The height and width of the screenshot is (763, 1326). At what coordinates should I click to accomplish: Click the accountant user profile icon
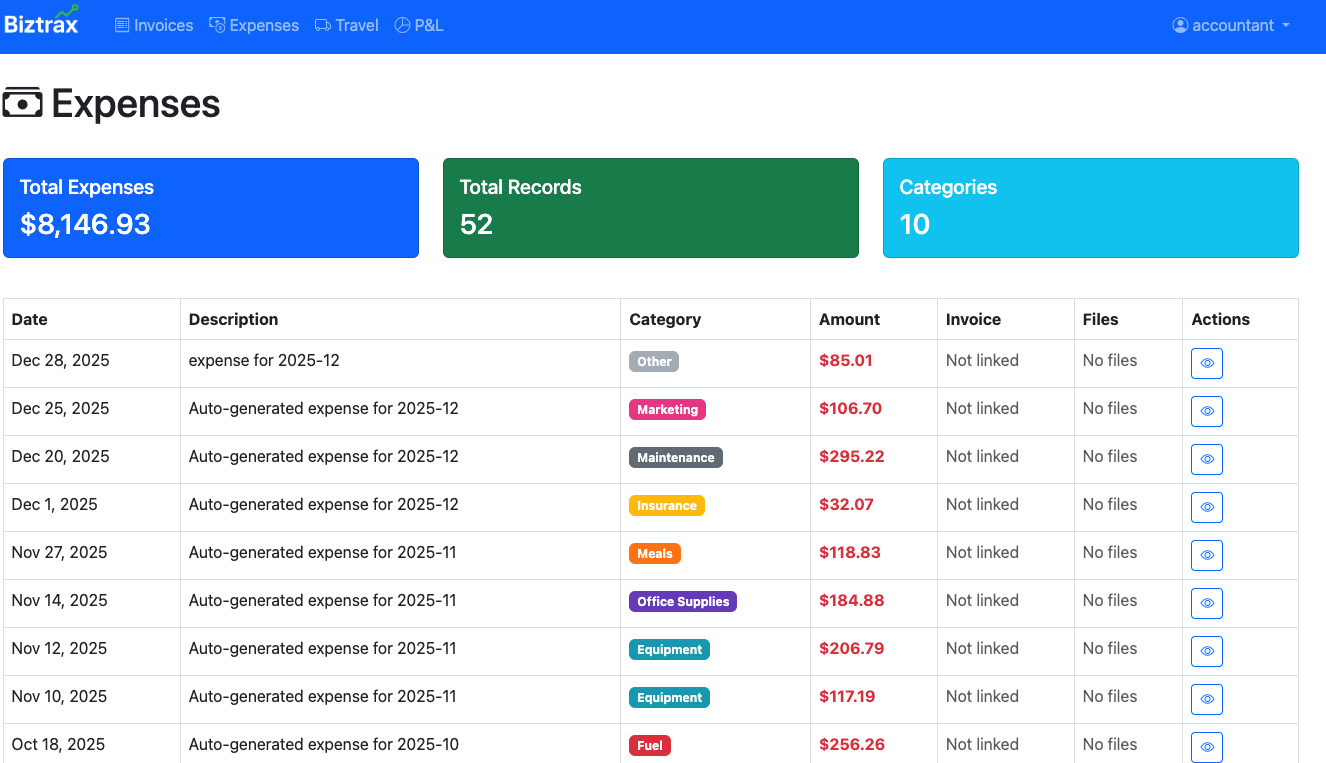1181,26
